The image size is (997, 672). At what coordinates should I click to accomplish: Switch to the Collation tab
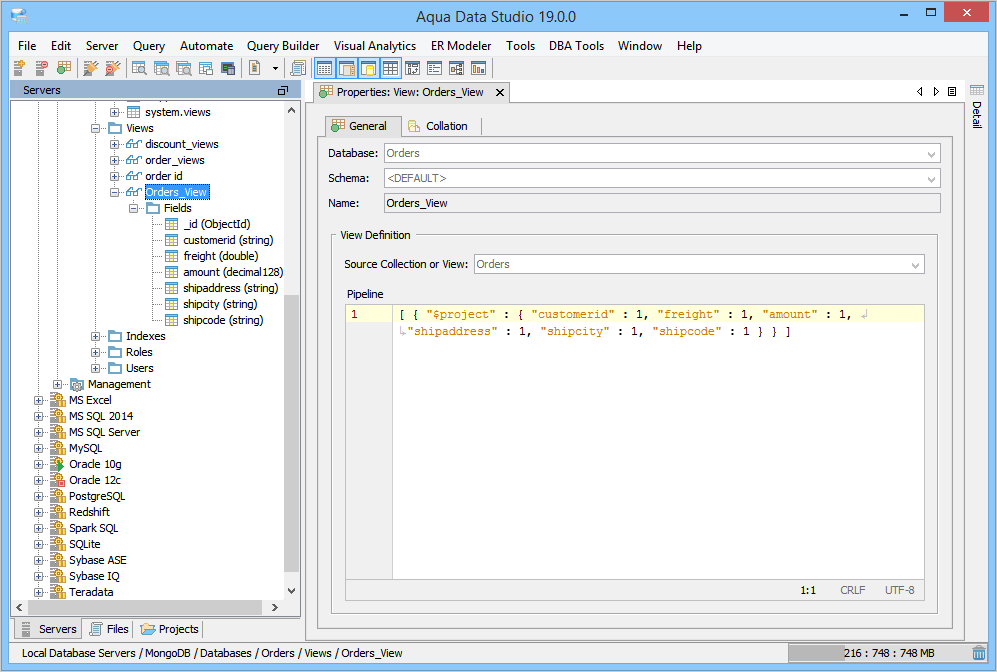point(445,126)
